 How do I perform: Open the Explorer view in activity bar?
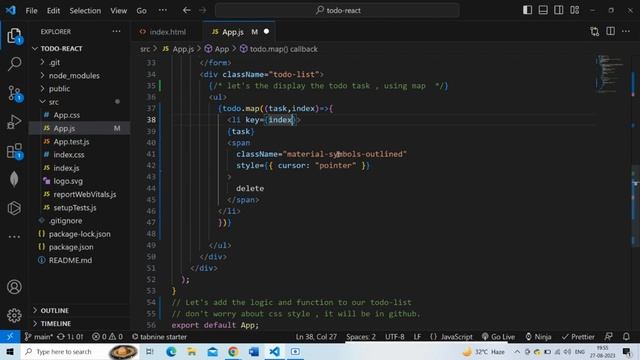[14, 36]
